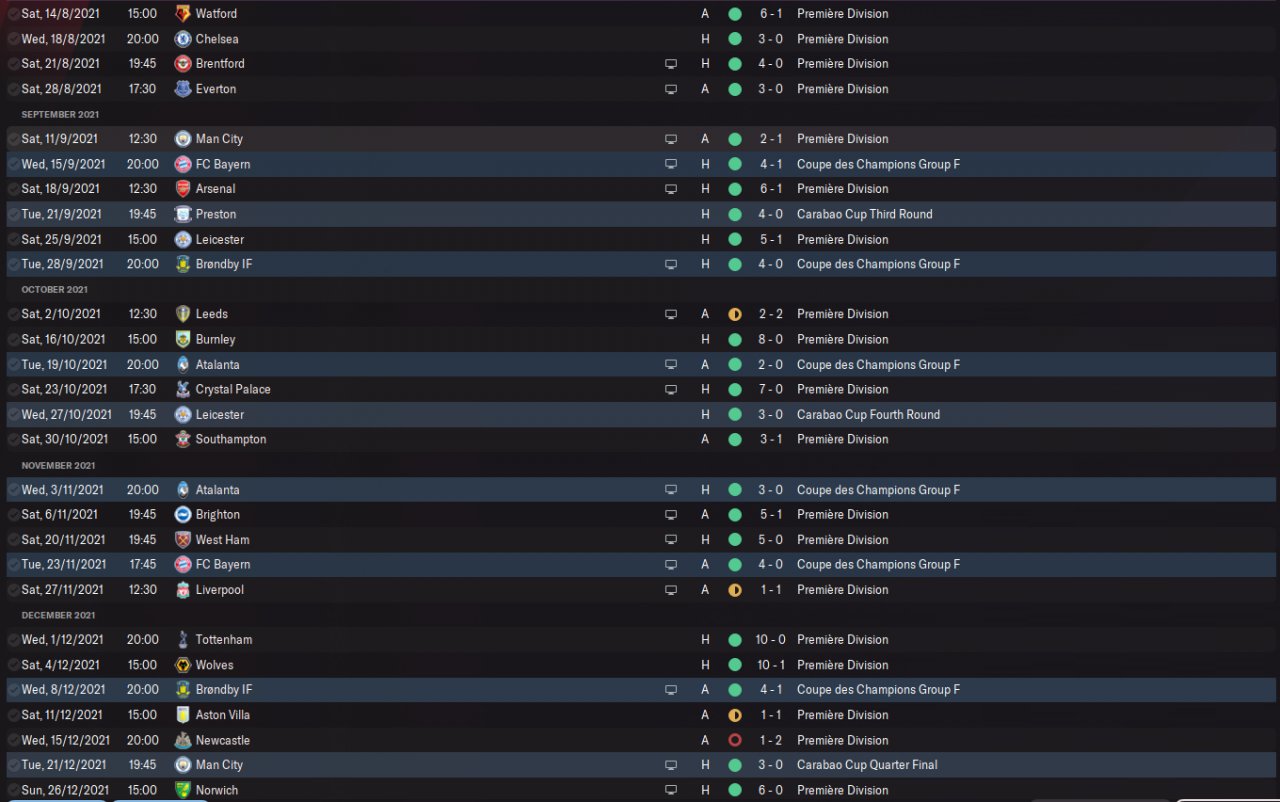Click the TV icon on the Leeds fixture

671,314
